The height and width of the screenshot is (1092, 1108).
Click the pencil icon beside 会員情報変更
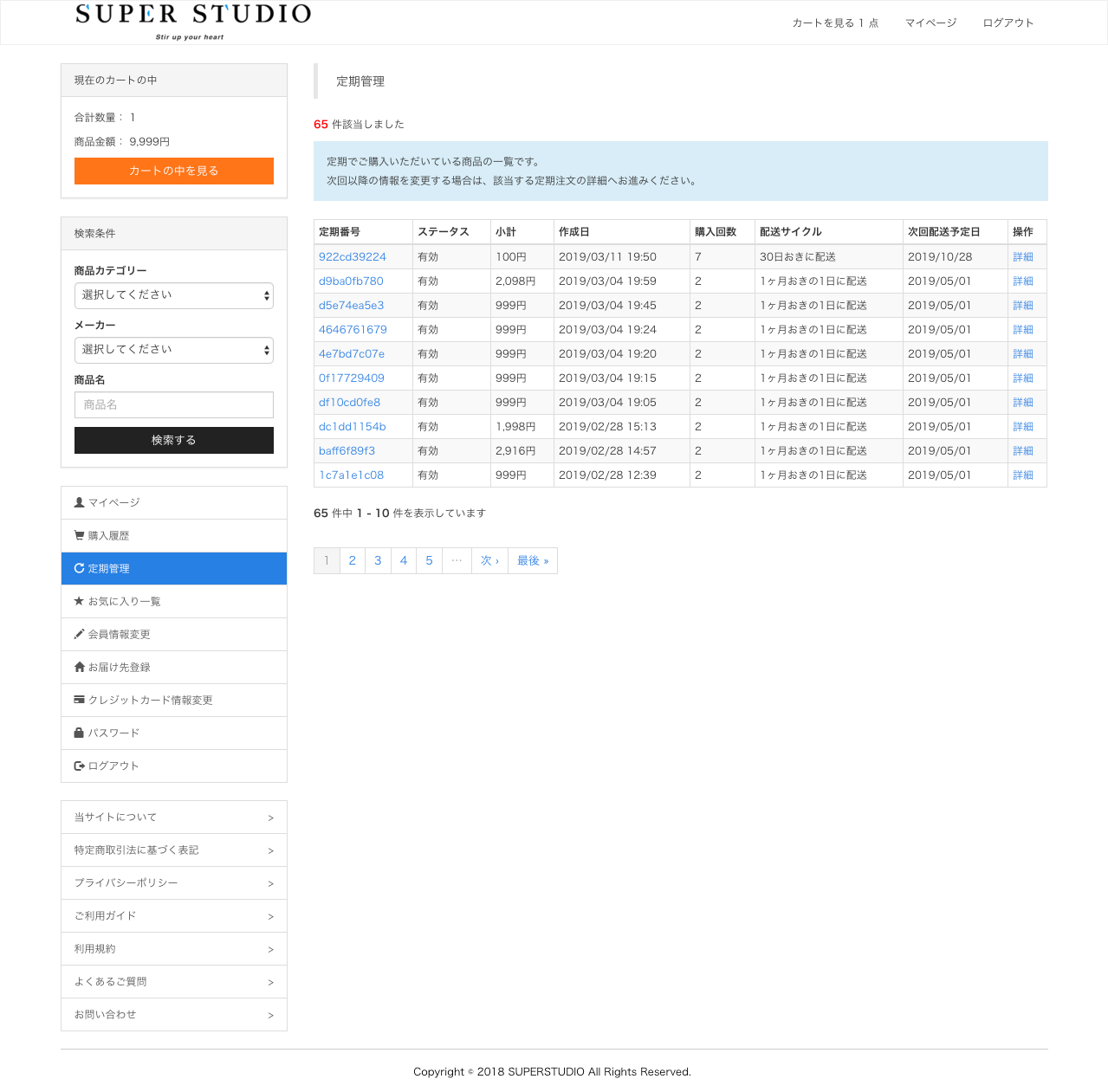pos(80,634)
